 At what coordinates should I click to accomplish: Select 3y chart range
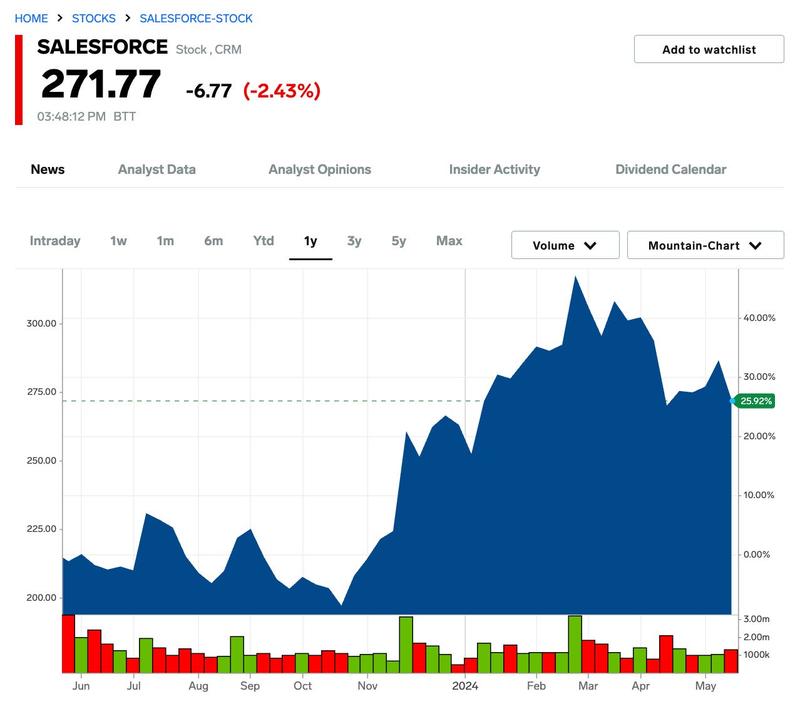pyautogui.click(x=354, y=241)
